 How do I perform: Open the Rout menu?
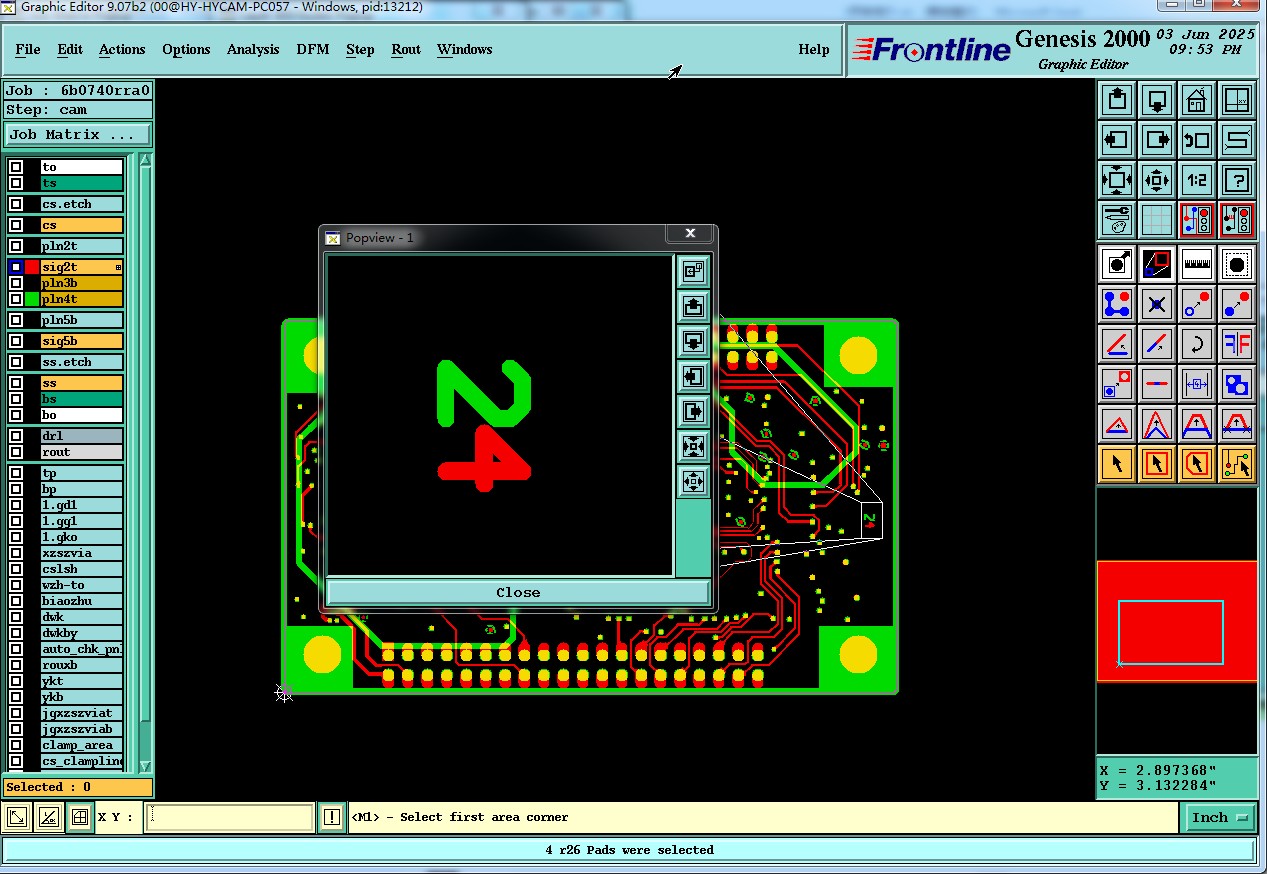[x=406, y=49]
